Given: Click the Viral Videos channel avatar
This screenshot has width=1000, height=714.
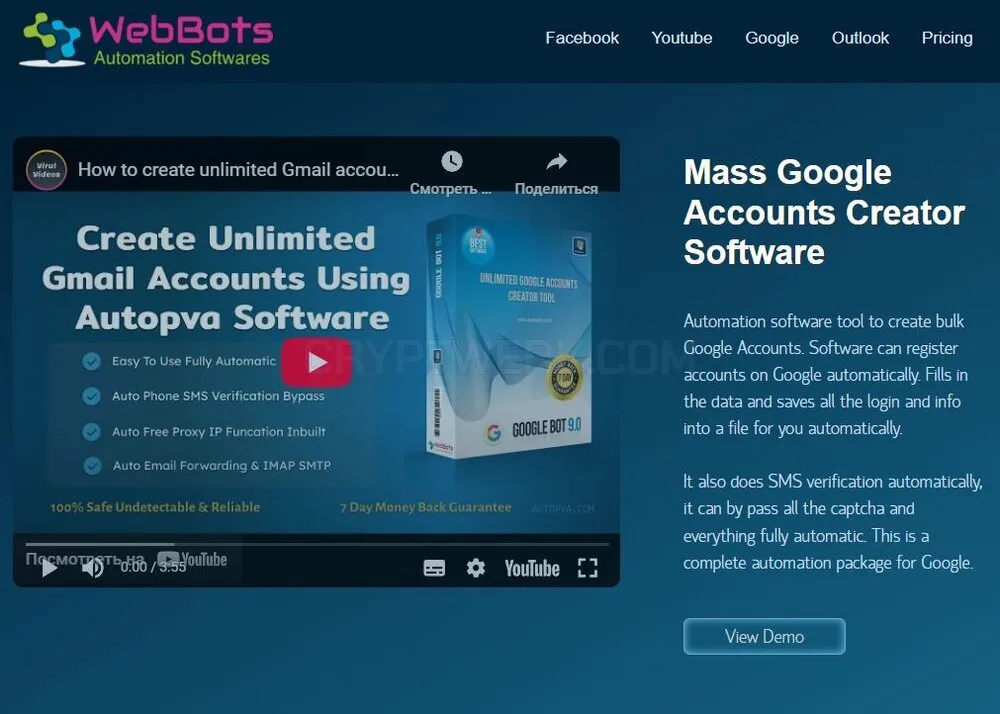Looking at the screenshot, I should click(x=46, y=170).
